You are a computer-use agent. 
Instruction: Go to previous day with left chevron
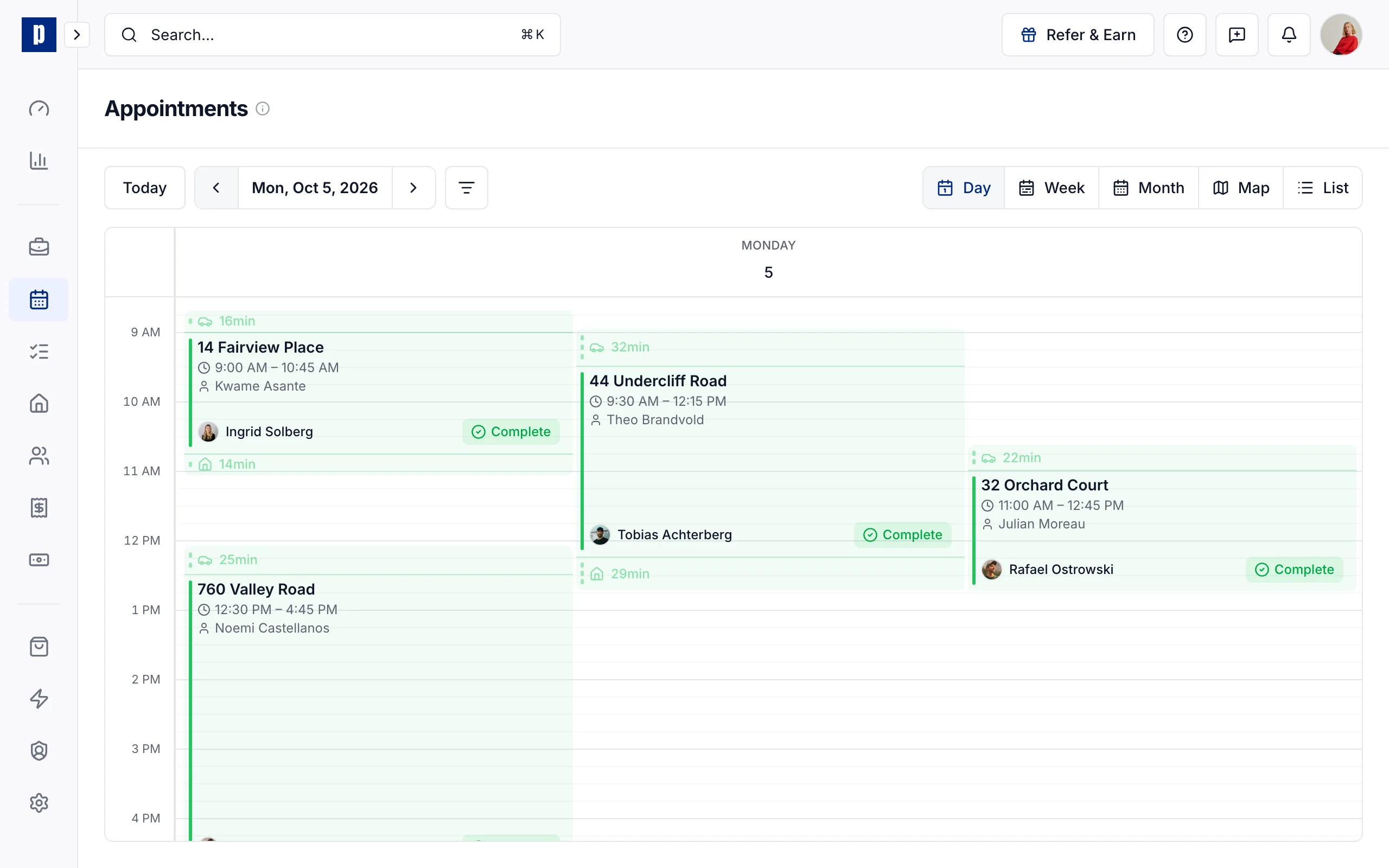pos(216,188)
